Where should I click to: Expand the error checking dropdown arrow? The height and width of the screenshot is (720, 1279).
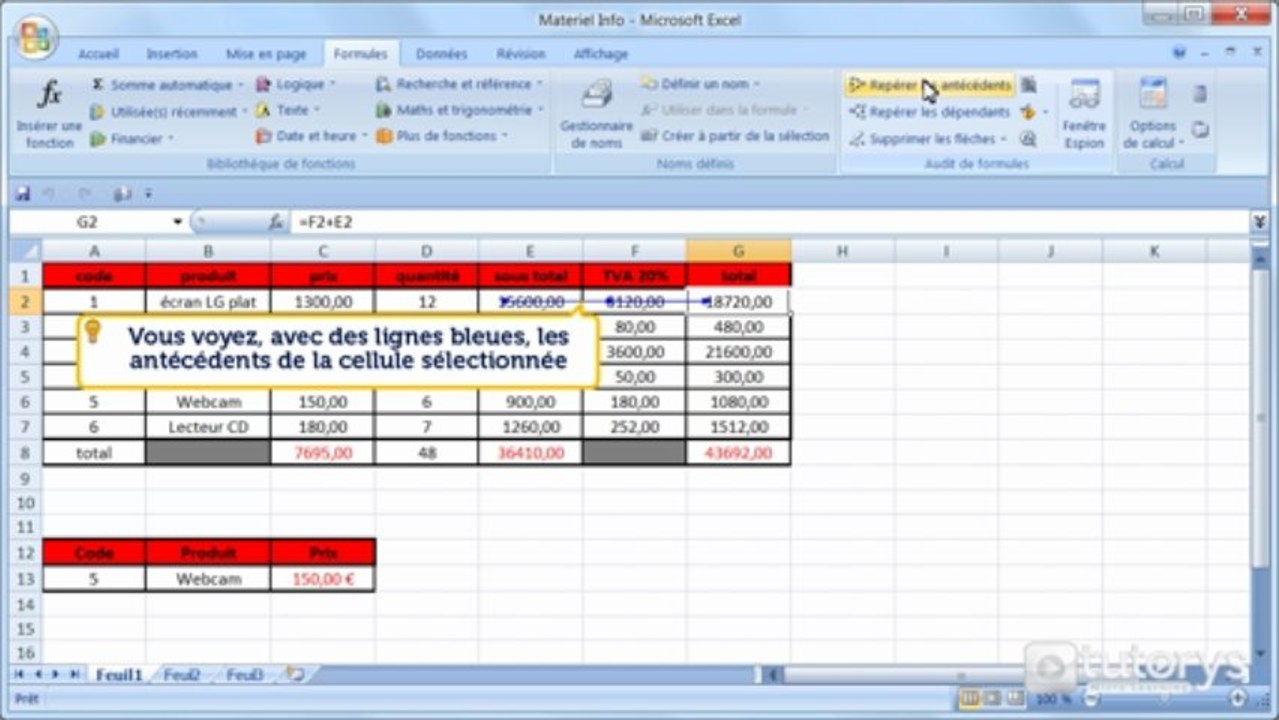pyautogui.click(x=1045, y=112)
